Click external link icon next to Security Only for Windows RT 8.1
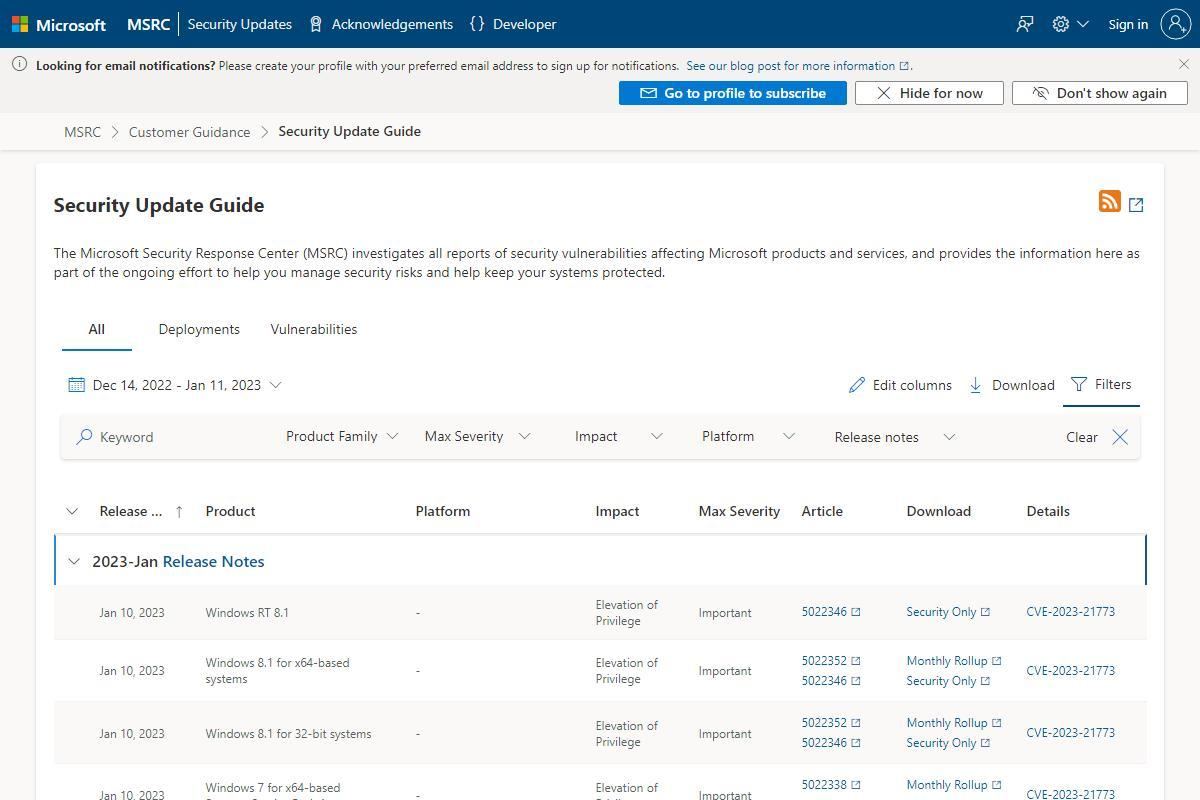Screen dimensions: 1200x800 (985, 612)
